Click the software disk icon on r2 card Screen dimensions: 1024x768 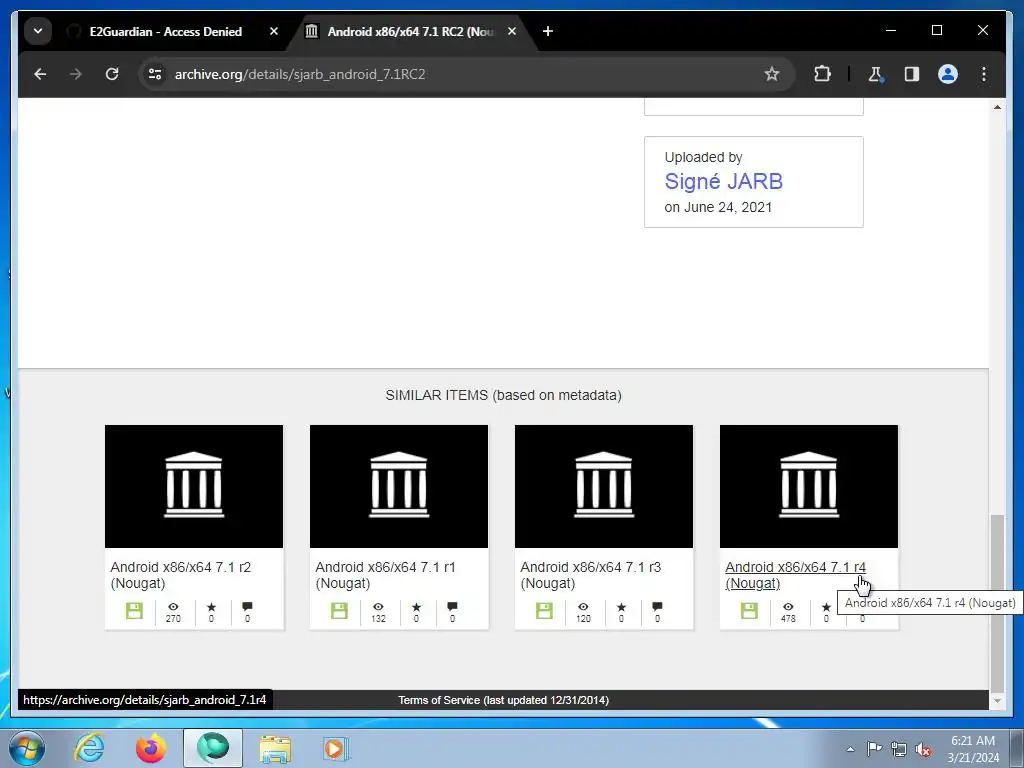coord(135,611)
